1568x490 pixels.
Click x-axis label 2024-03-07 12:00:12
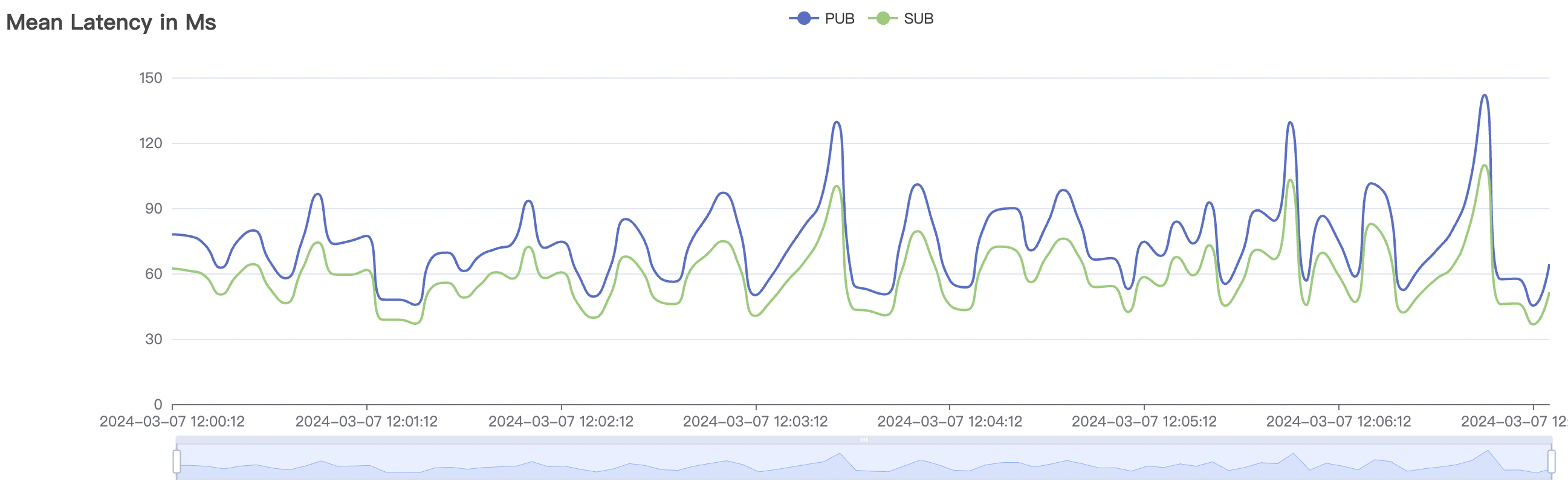(x=172, y=422)
